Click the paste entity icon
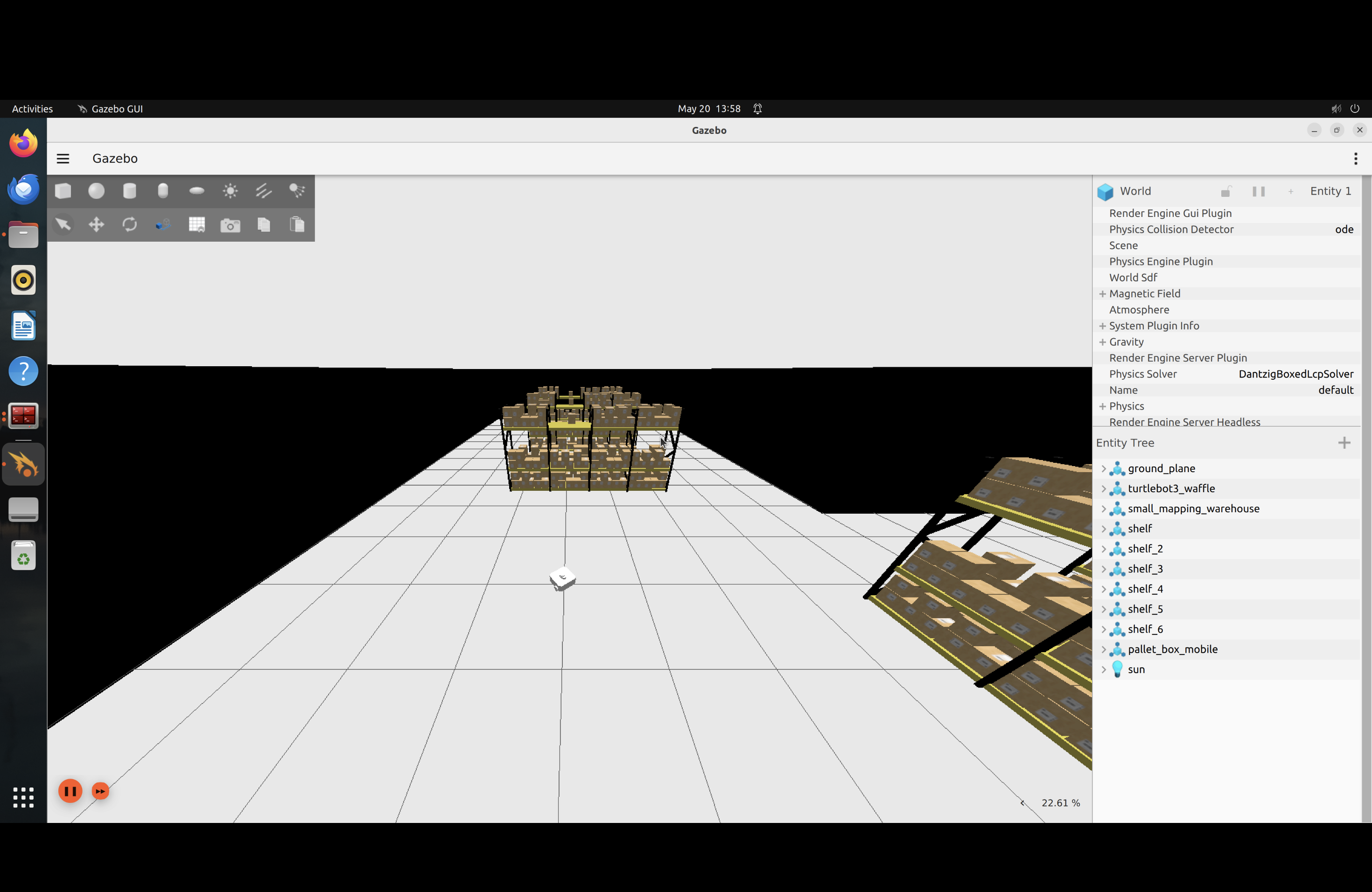 297,224
